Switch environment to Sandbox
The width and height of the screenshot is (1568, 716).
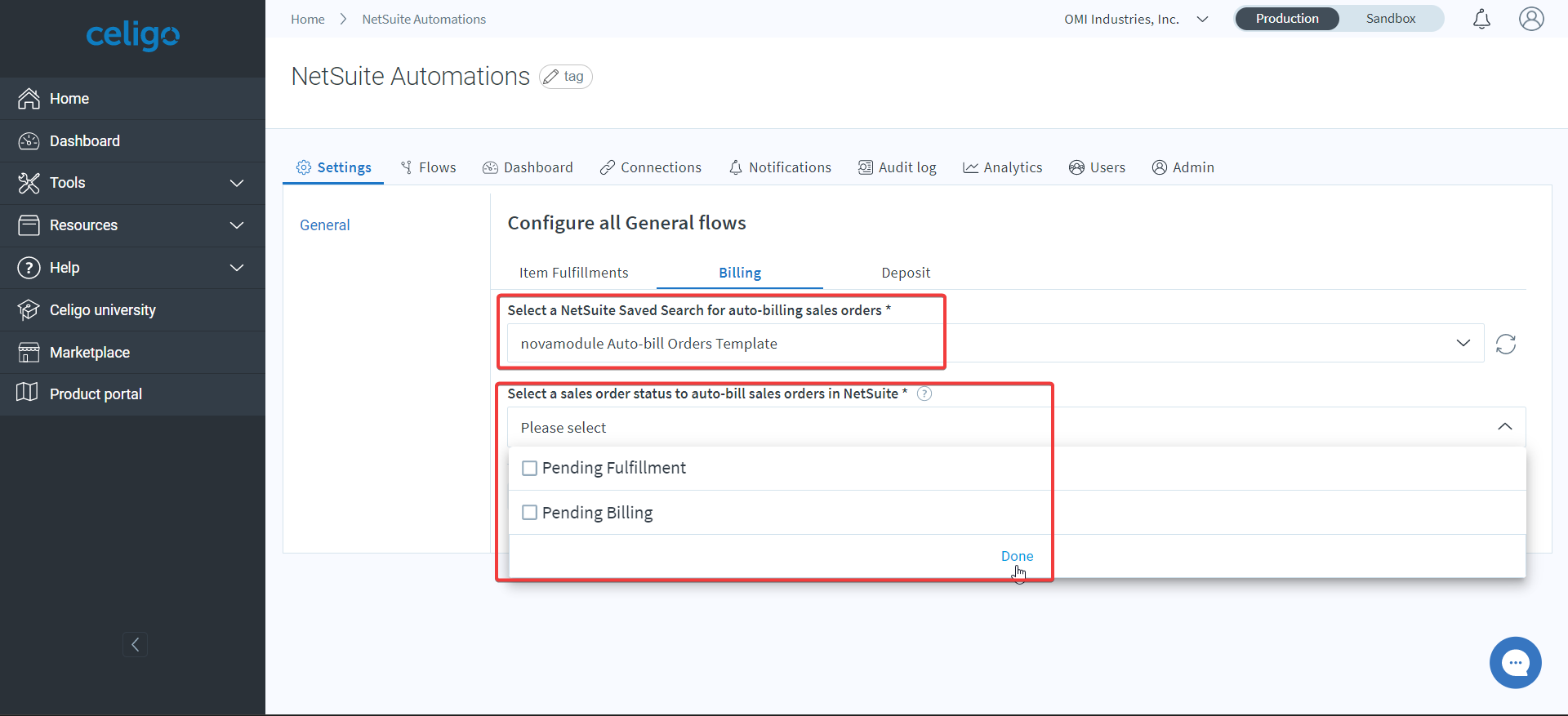[x=1390, y=19]
